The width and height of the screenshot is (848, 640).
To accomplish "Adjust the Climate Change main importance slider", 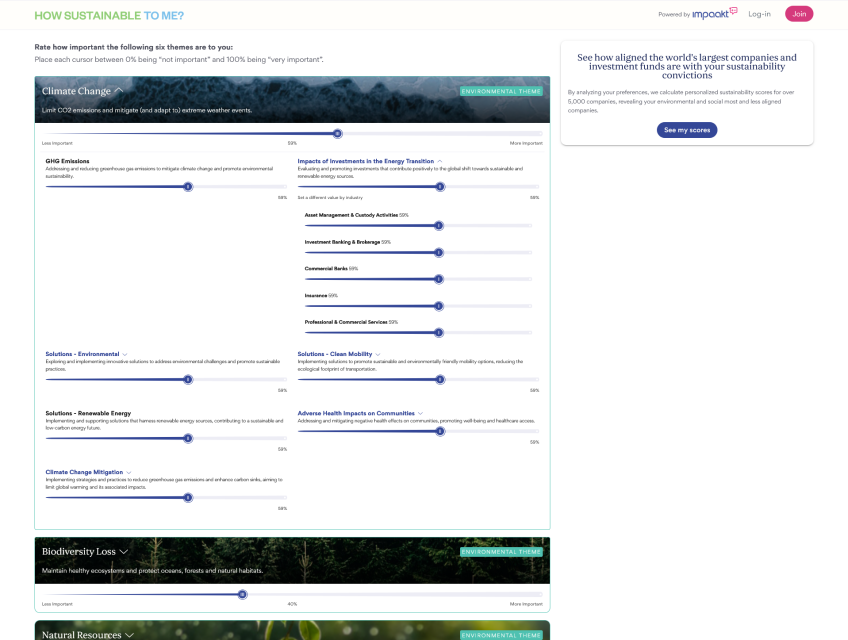I will tap(337, 134).
